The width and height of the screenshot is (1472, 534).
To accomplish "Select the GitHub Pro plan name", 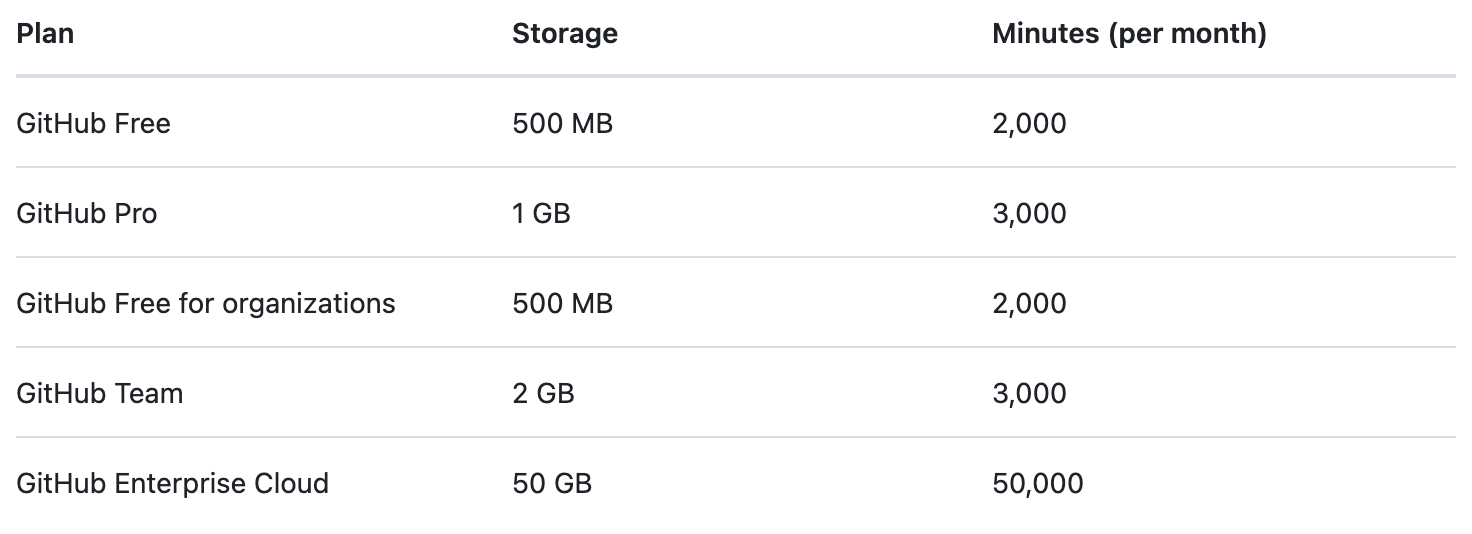I will click(87, 214).
